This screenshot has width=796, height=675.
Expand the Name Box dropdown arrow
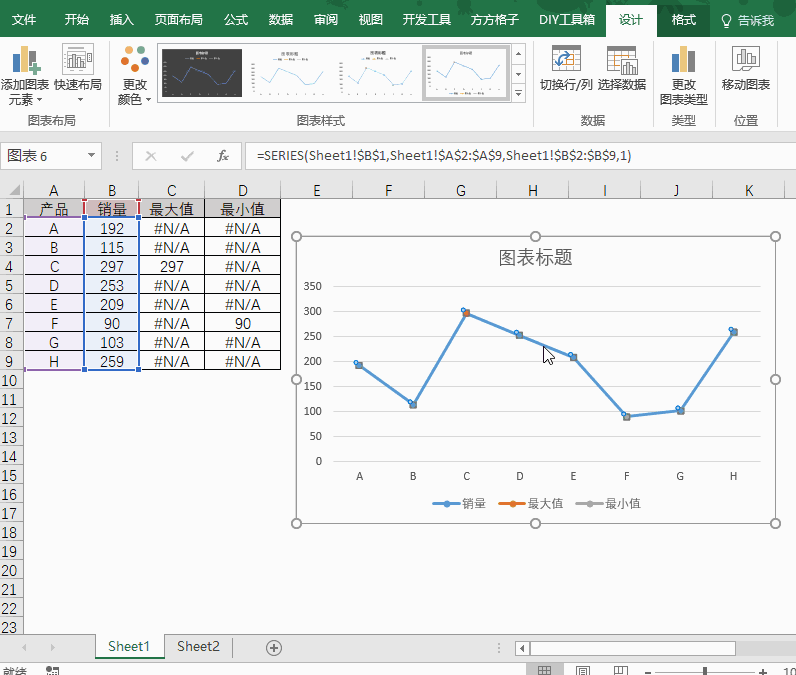(91, 155)
